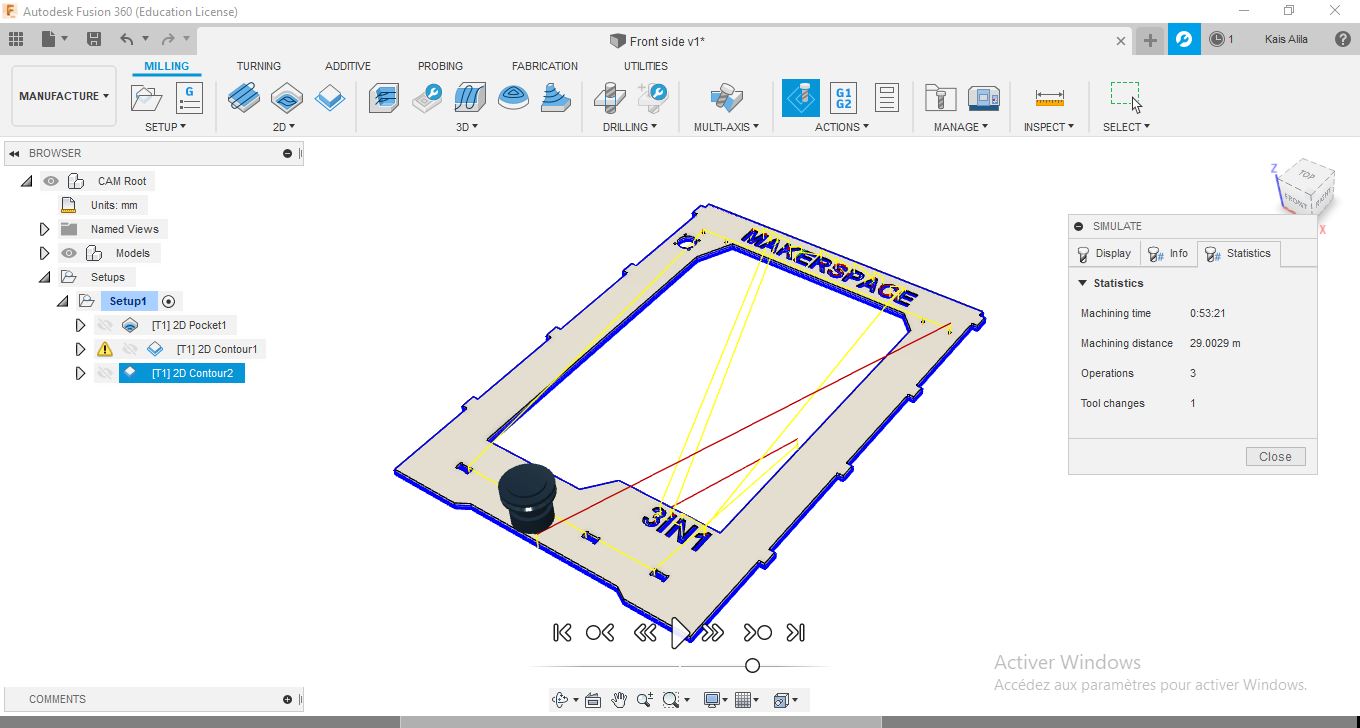Click the window selection icon
The height and width of the screenshot is (728, 1360).
coord(1125,96)
